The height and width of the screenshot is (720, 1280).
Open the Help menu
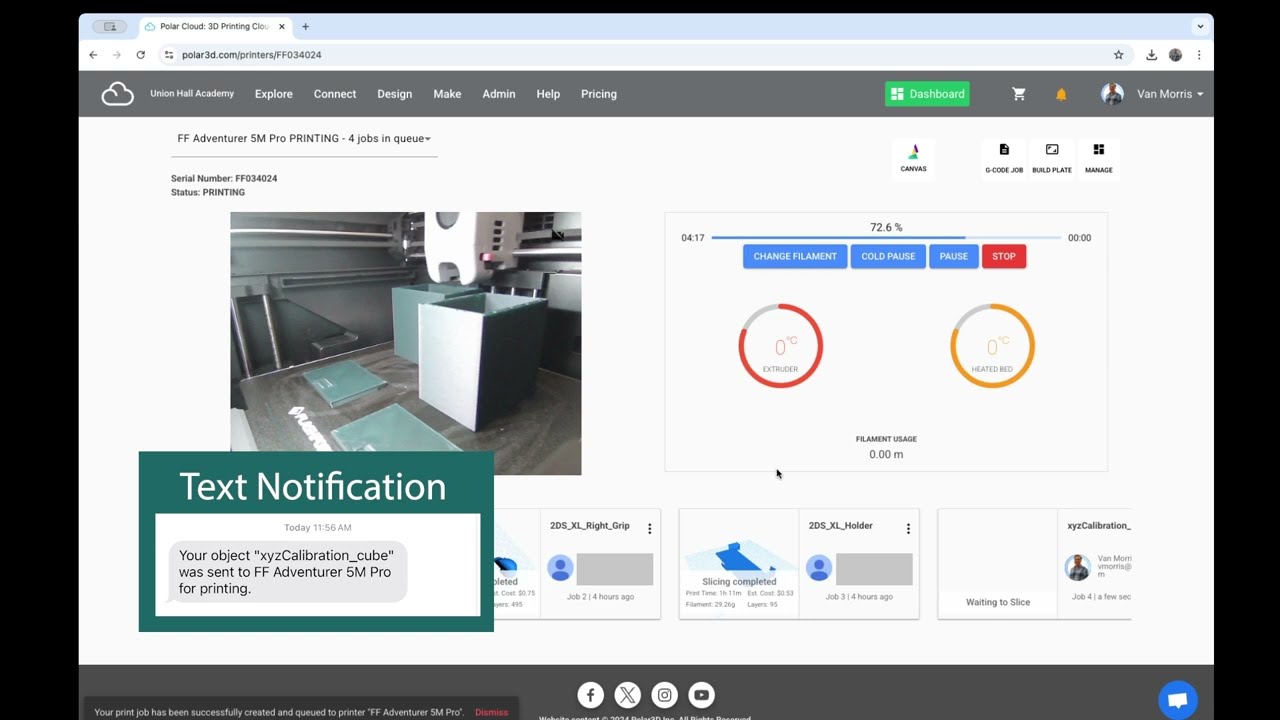[548, 94]
